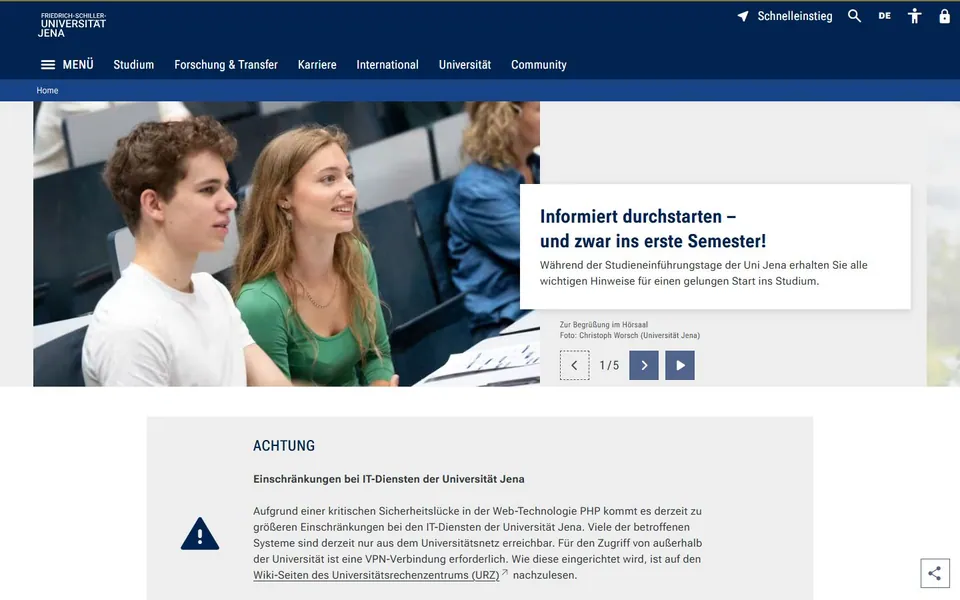Open the lecture hall students photo
This screenshot has width=960, height=600.
287,244
